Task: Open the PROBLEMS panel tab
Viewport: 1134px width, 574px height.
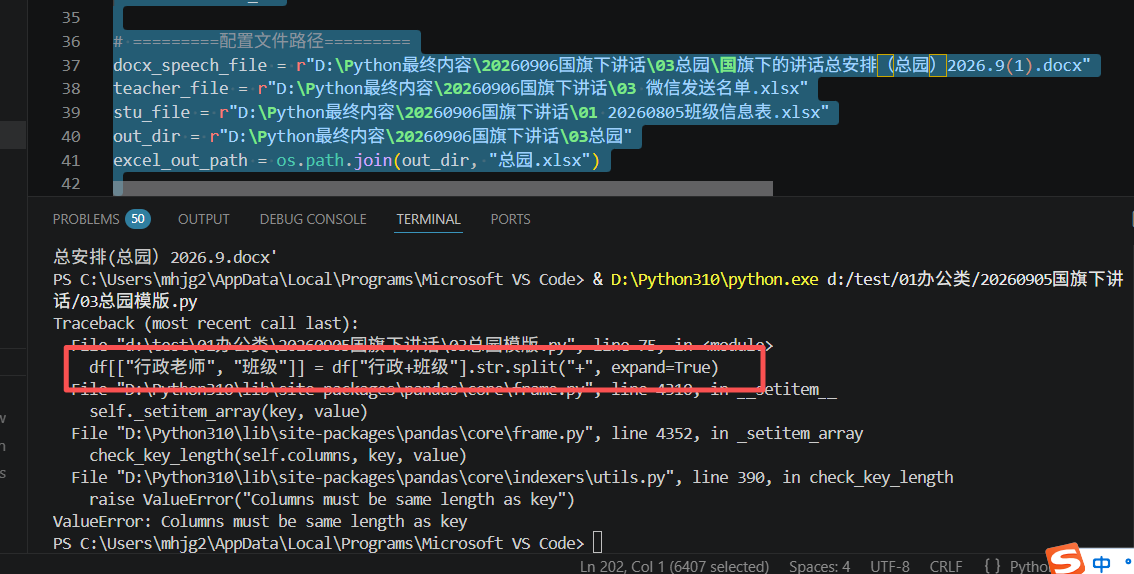Action: (85, 219)
